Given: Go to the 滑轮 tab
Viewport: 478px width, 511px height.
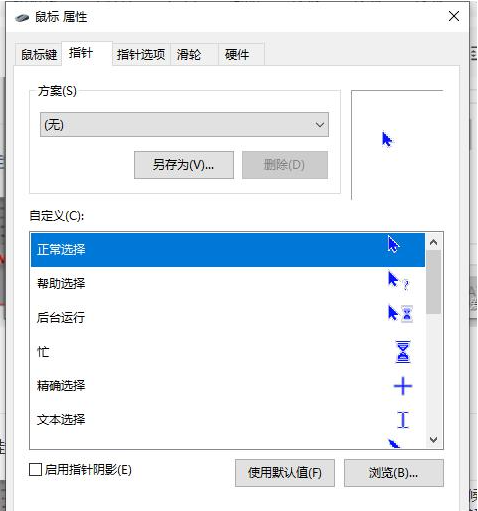Looking at the screenshot, I should 194,54.
